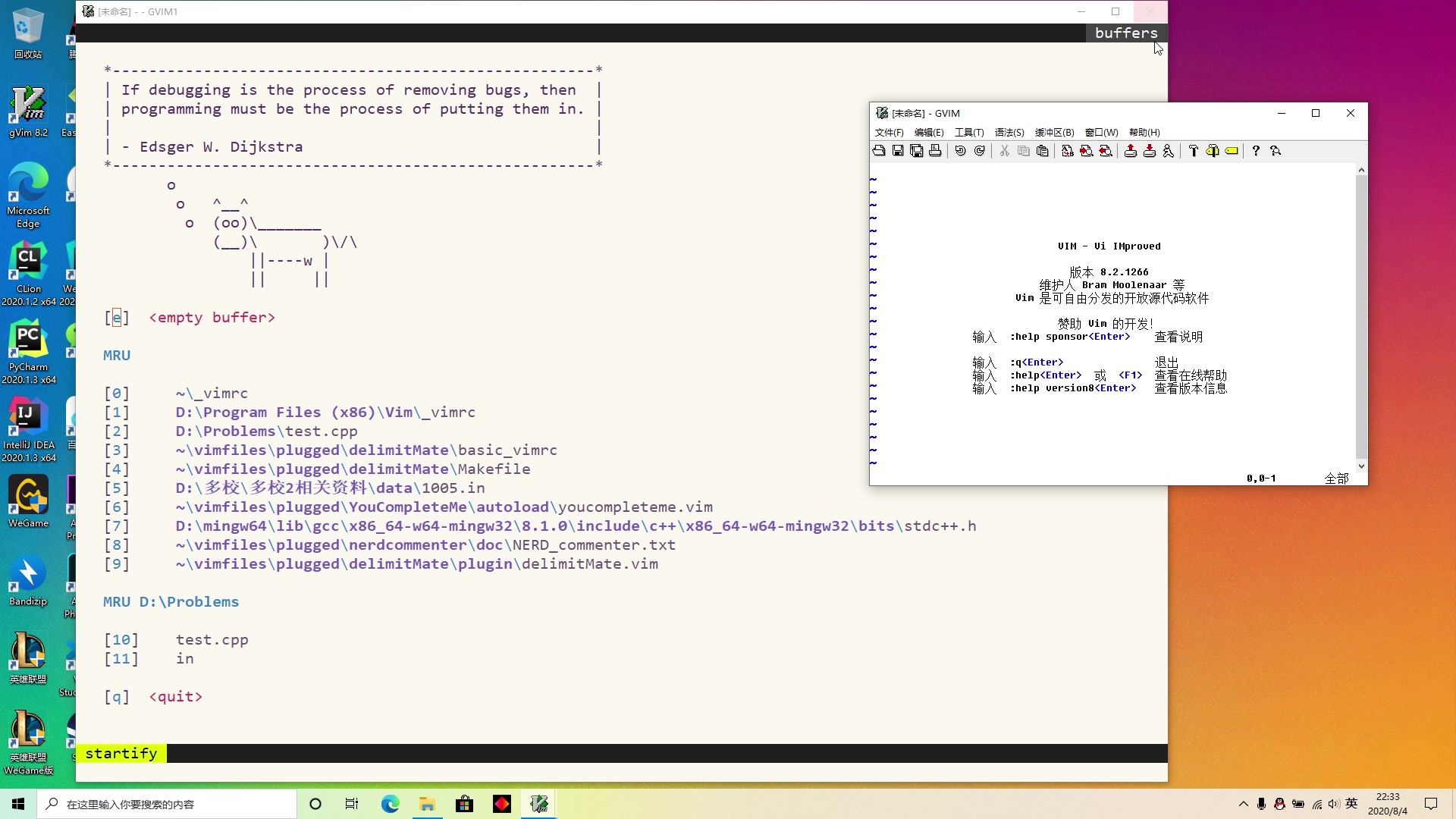The width and height of the screenshot is (1456, 819).
Task: Open the 窗口(W) menu in GVIM
Action: click(1101, 132)
